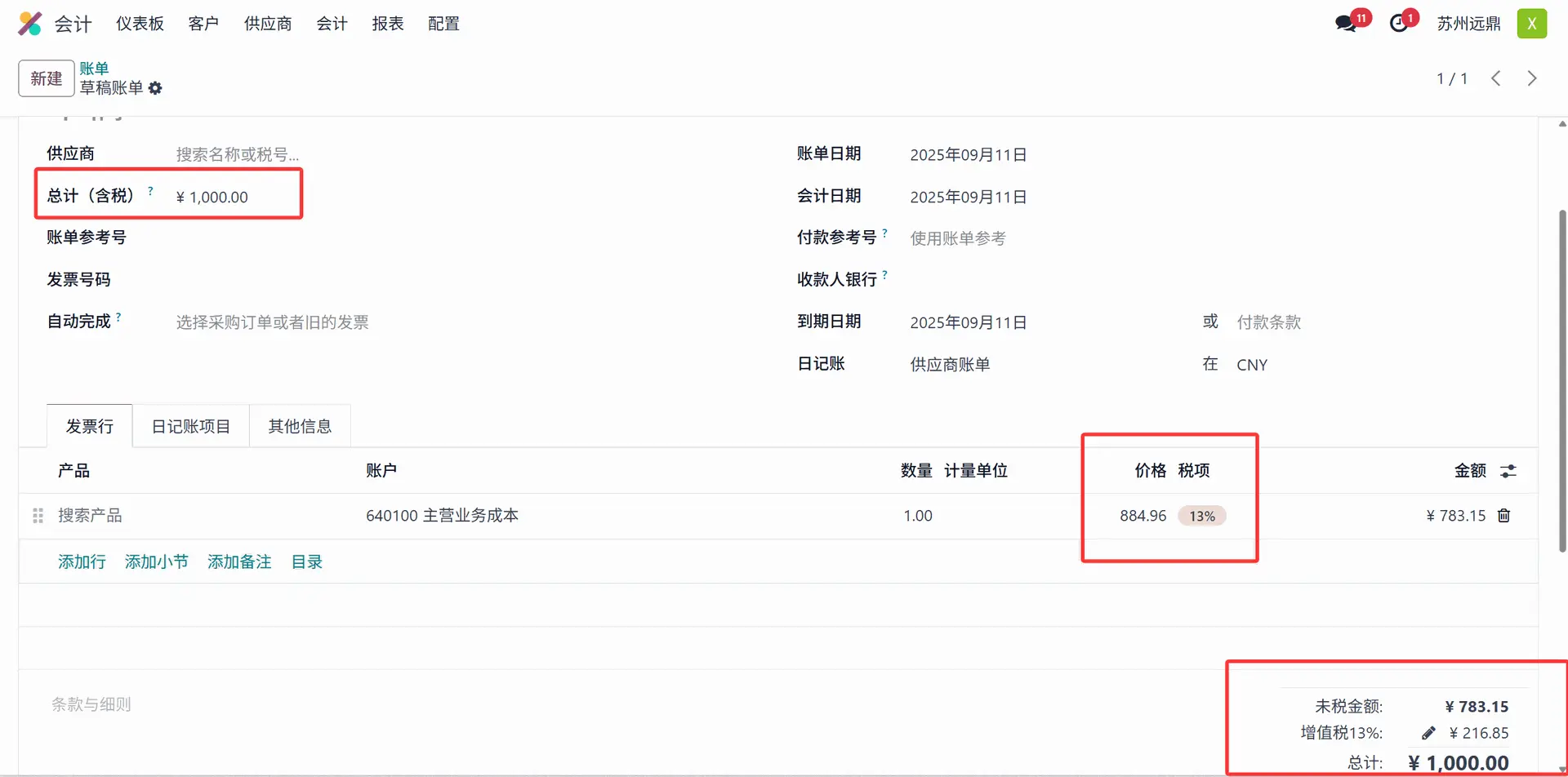Open the chat messages icon

(x=1346, y=24)
